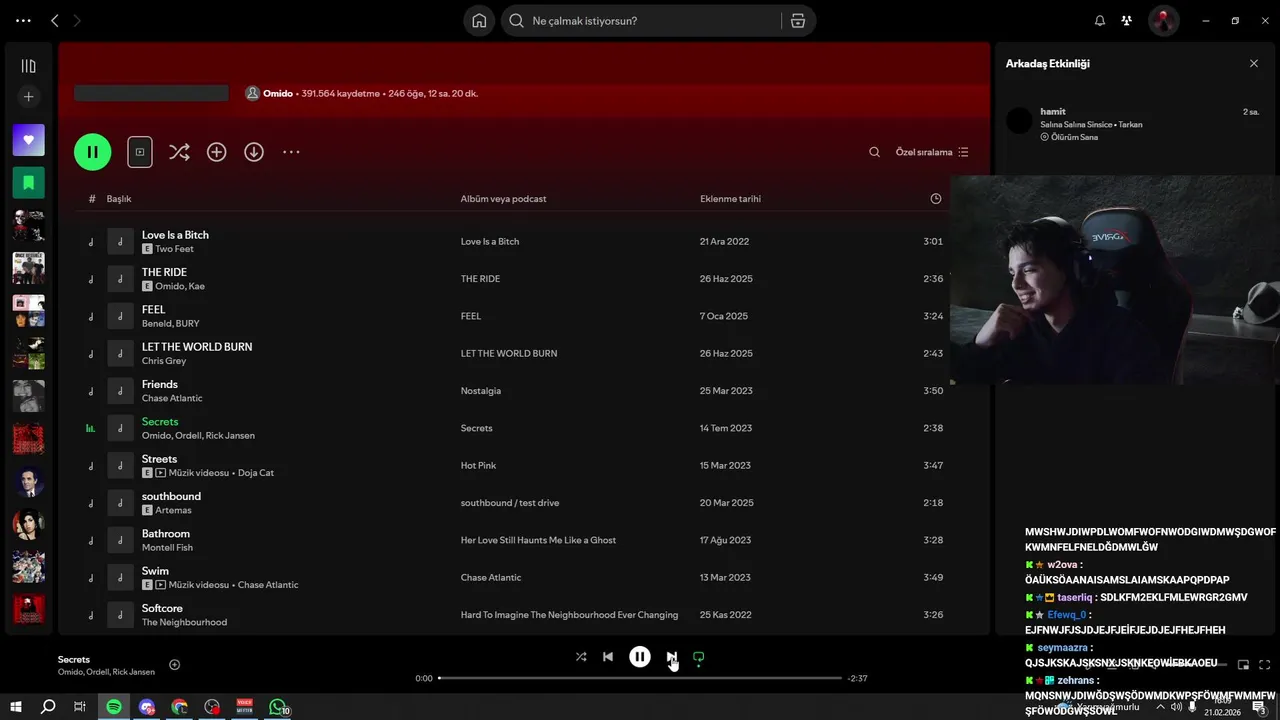Open Your Episodes green bookmark tile
1280x720 pixels.
[x=28, y=183]
